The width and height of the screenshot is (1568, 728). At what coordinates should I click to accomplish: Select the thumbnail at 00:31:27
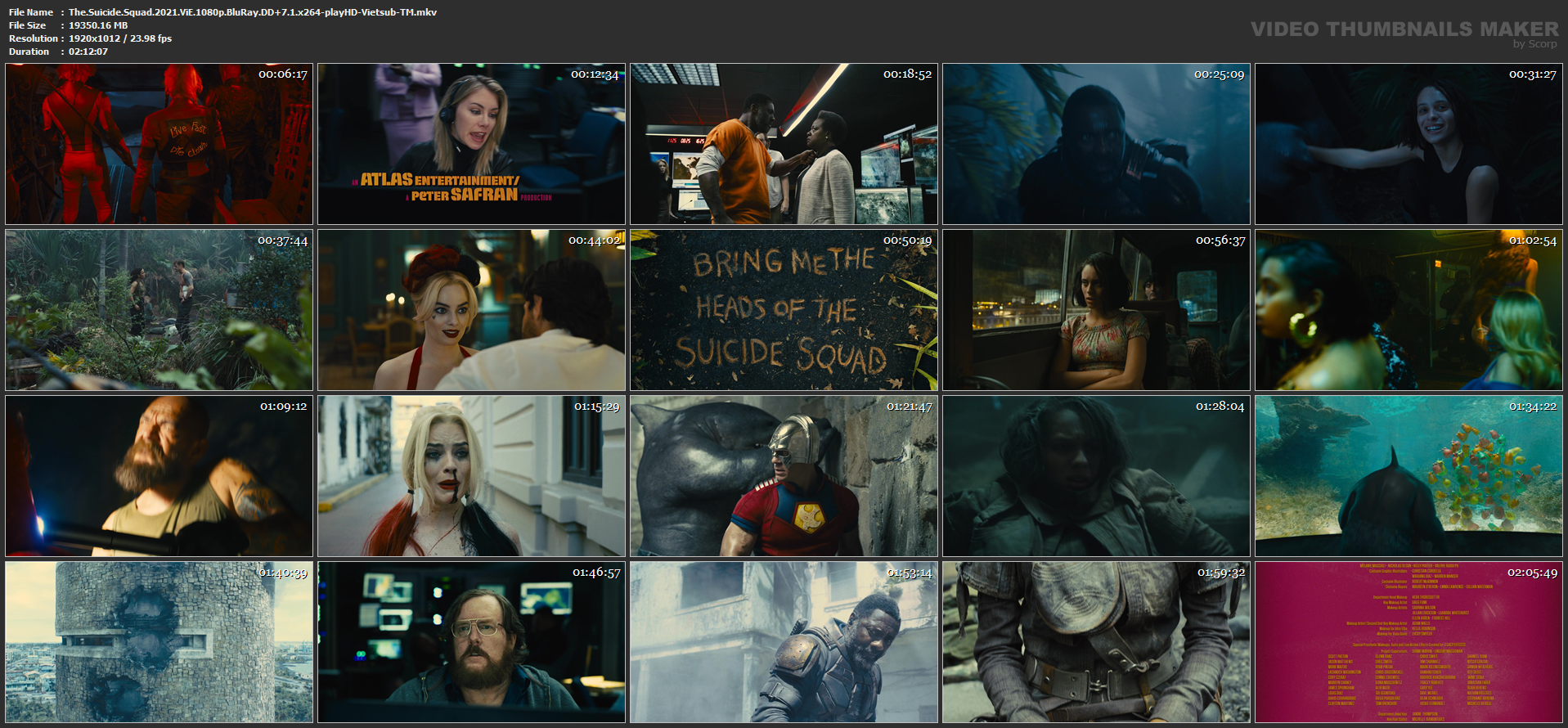pyautogui.click(x=1409, y=144)
